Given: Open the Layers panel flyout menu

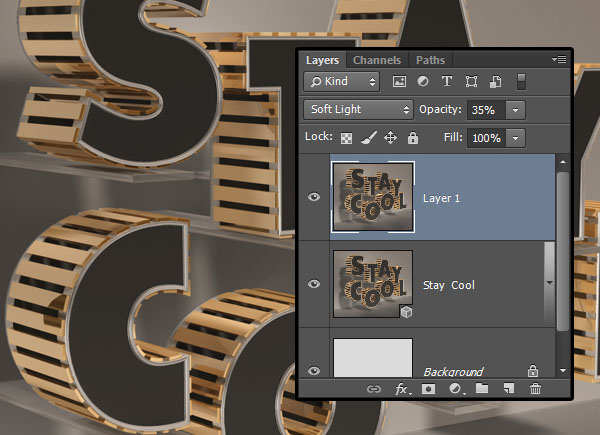Looking at the screenshot, I should click(559, 59).
